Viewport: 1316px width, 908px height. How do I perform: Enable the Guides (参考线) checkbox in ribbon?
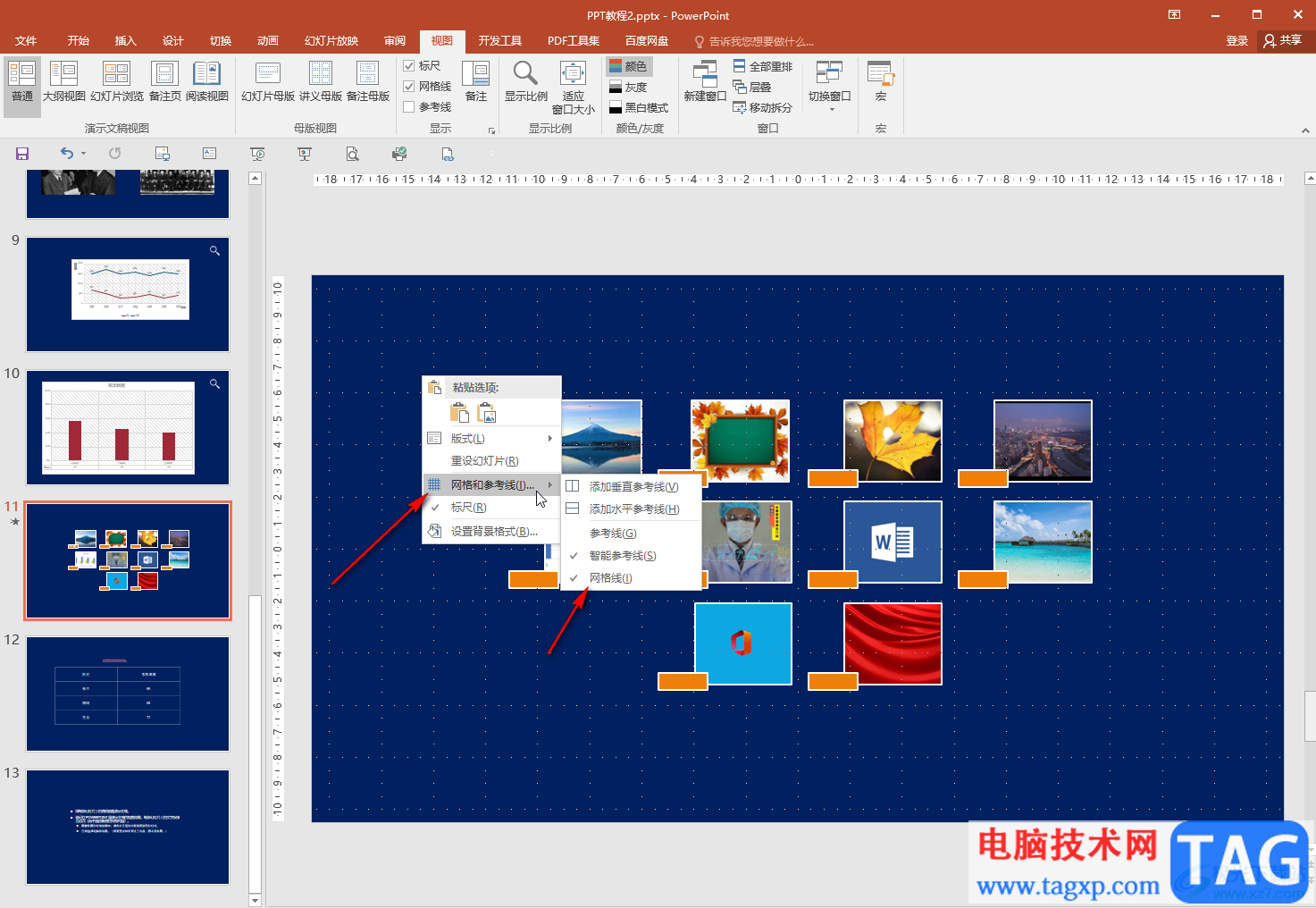coord(427,107)
